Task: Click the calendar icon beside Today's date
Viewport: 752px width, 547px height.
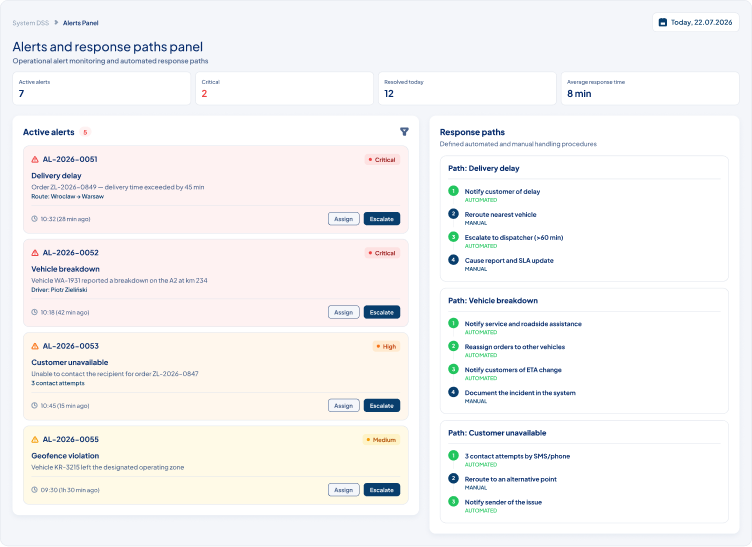Action: tap(663, 23)
